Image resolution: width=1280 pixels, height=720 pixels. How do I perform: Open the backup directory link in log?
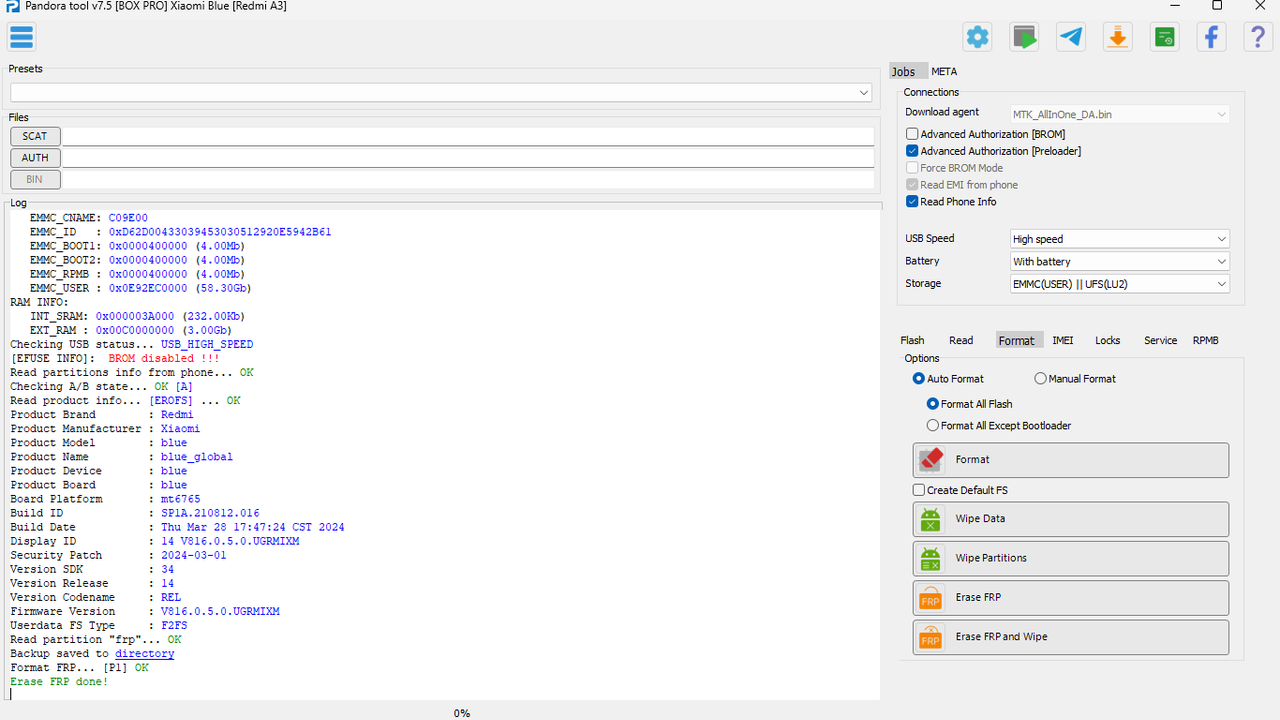click(x=144, y=654)
